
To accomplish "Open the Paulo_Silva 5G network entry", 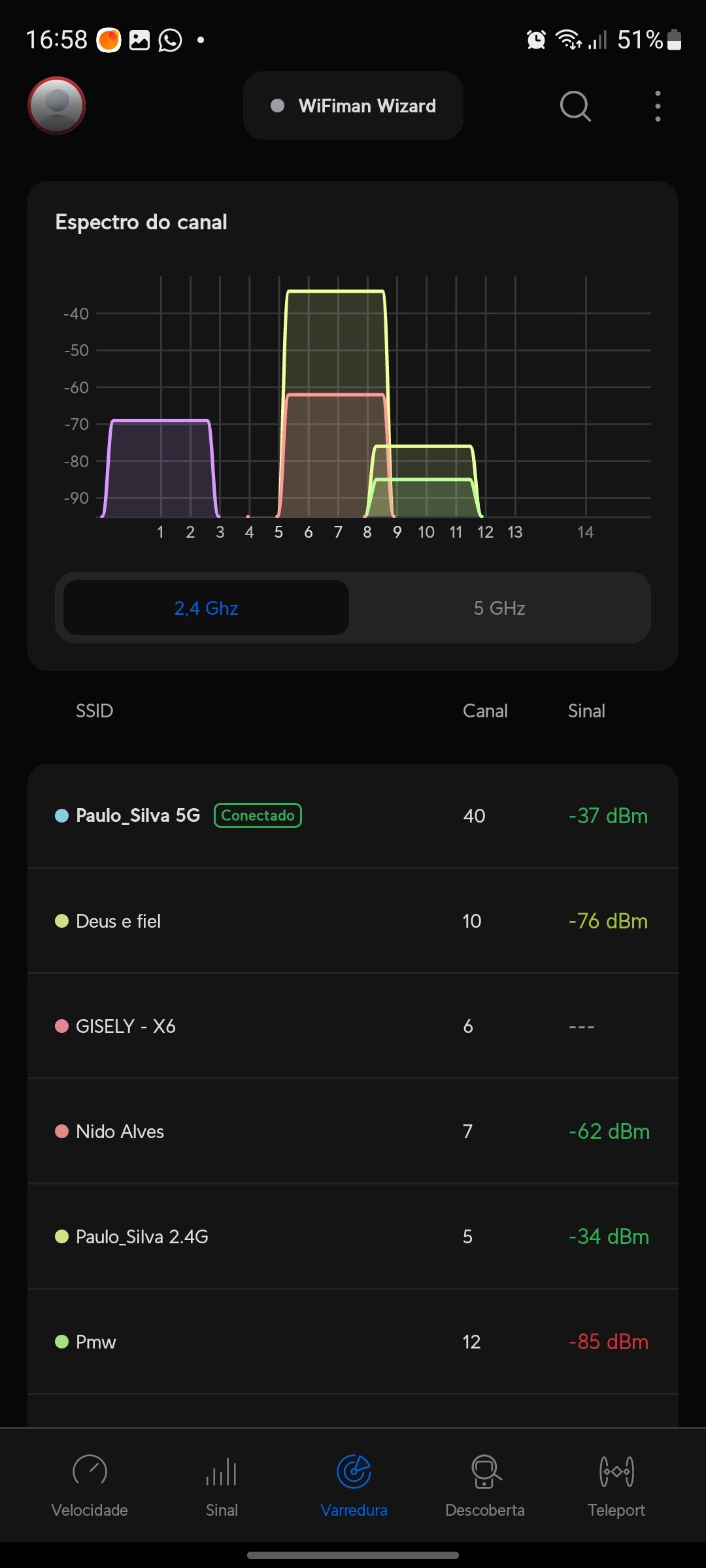I will pyautogui.click(x=138, y=815).
